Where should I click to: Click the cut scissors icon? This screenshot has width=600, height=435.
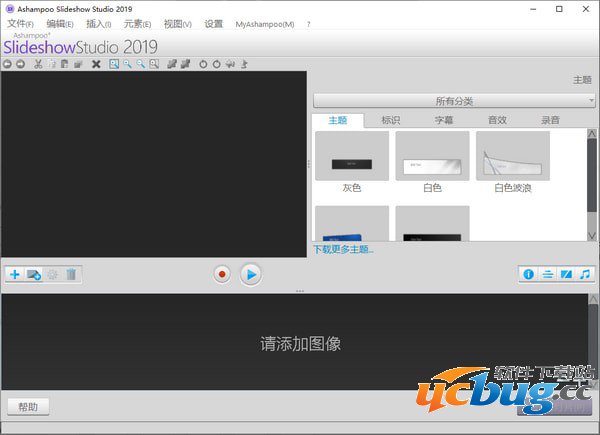coord(38,64)
